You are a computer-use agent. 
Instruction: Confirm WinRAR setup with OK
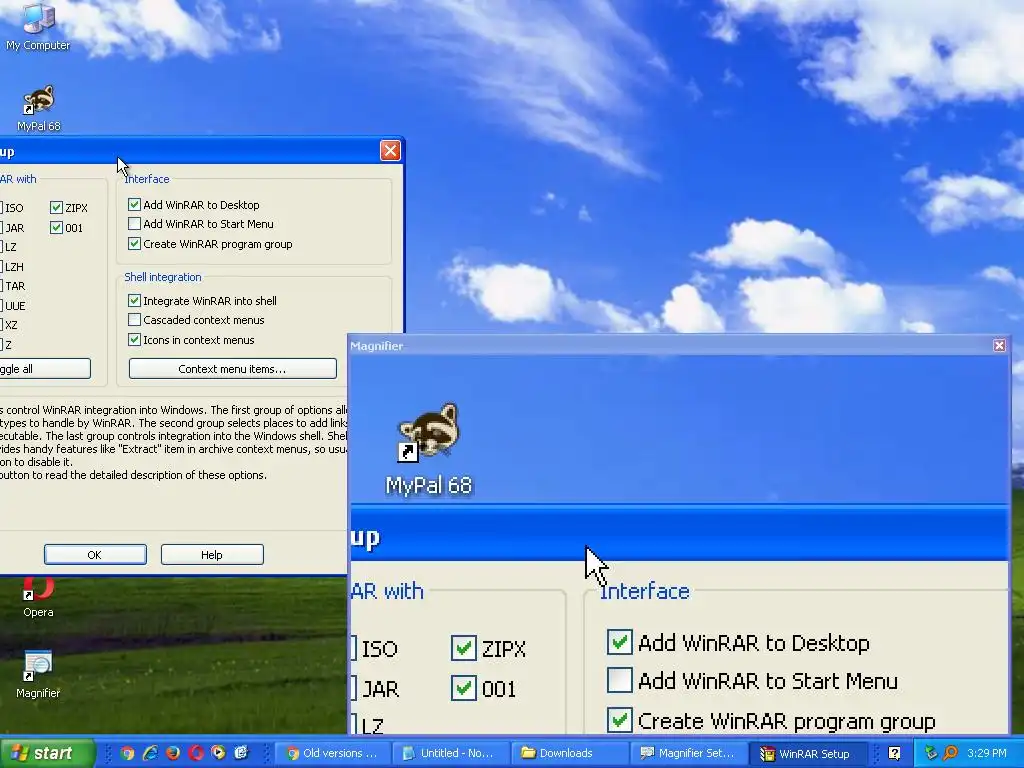point(95,554)
